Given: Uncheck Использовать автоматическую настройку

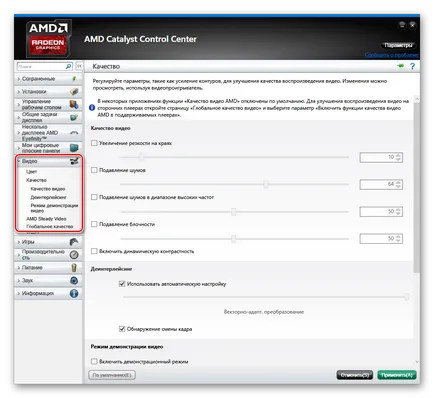Looking at the screenshot, I should point(122,284).
